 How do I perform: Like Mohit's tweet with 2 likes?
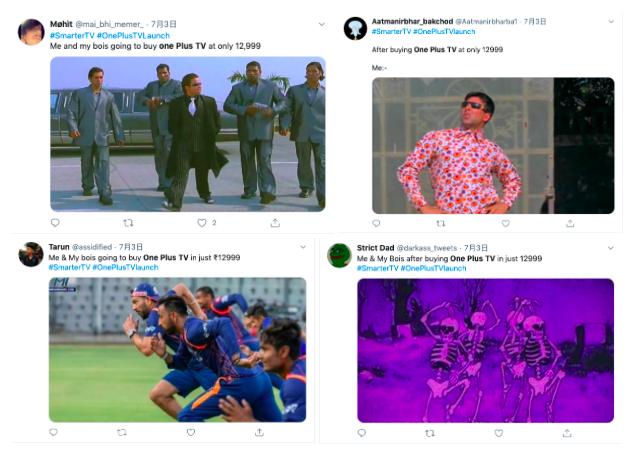pos(201,223)
